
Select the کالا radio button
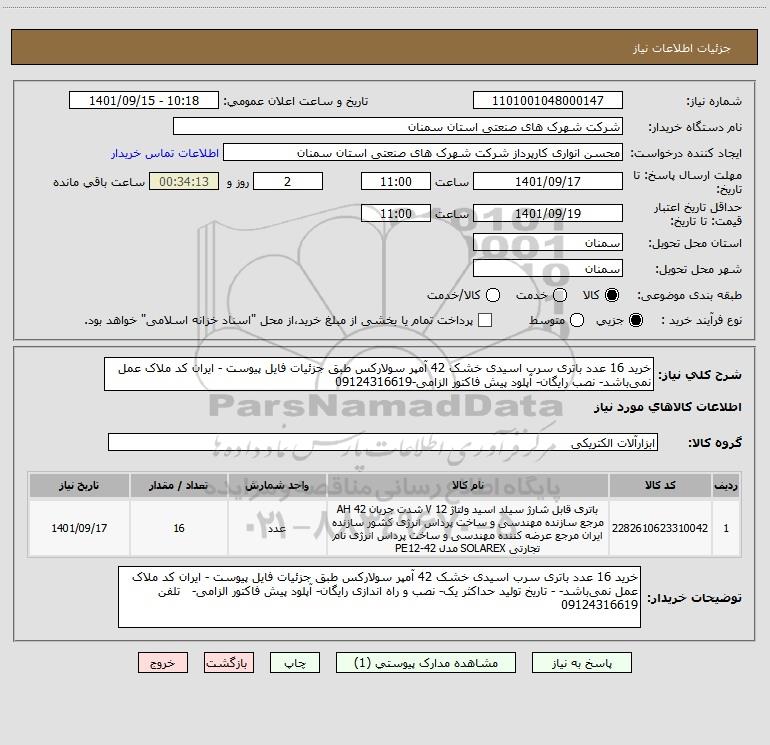(612, 295)
